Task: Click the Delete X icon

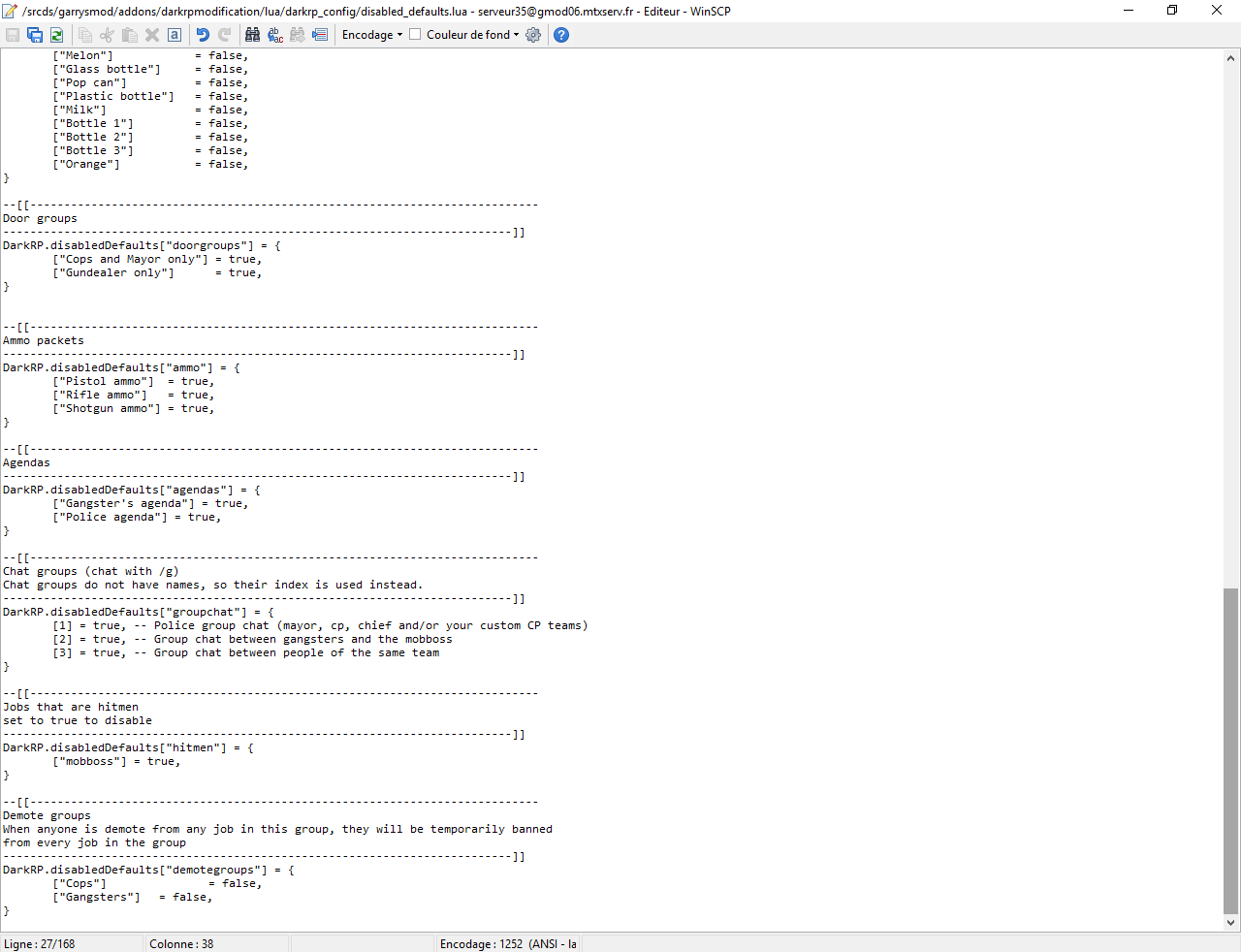Action: (x=152, y=35)
